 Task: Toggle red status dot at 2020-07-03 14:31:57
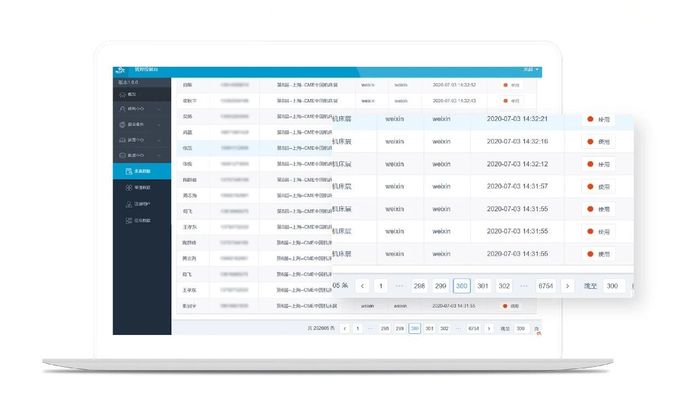click(590, 187)
